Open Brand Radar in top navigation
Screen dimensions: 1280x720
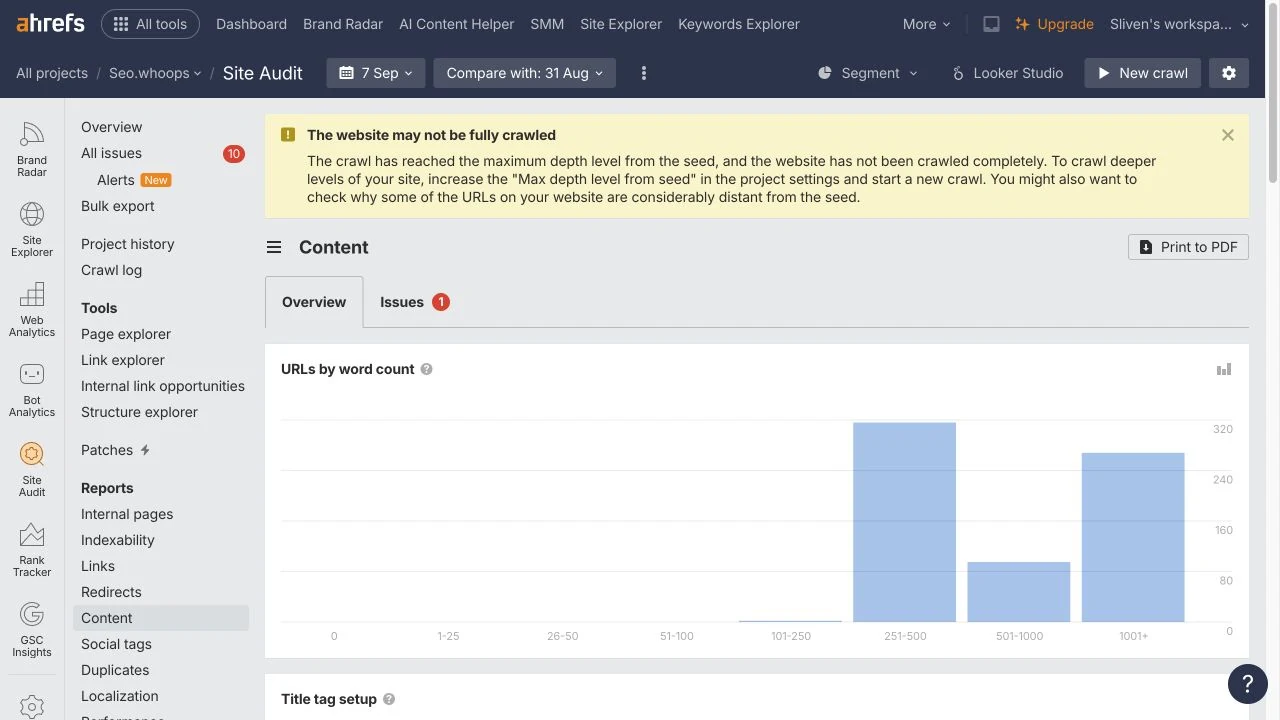343,24
